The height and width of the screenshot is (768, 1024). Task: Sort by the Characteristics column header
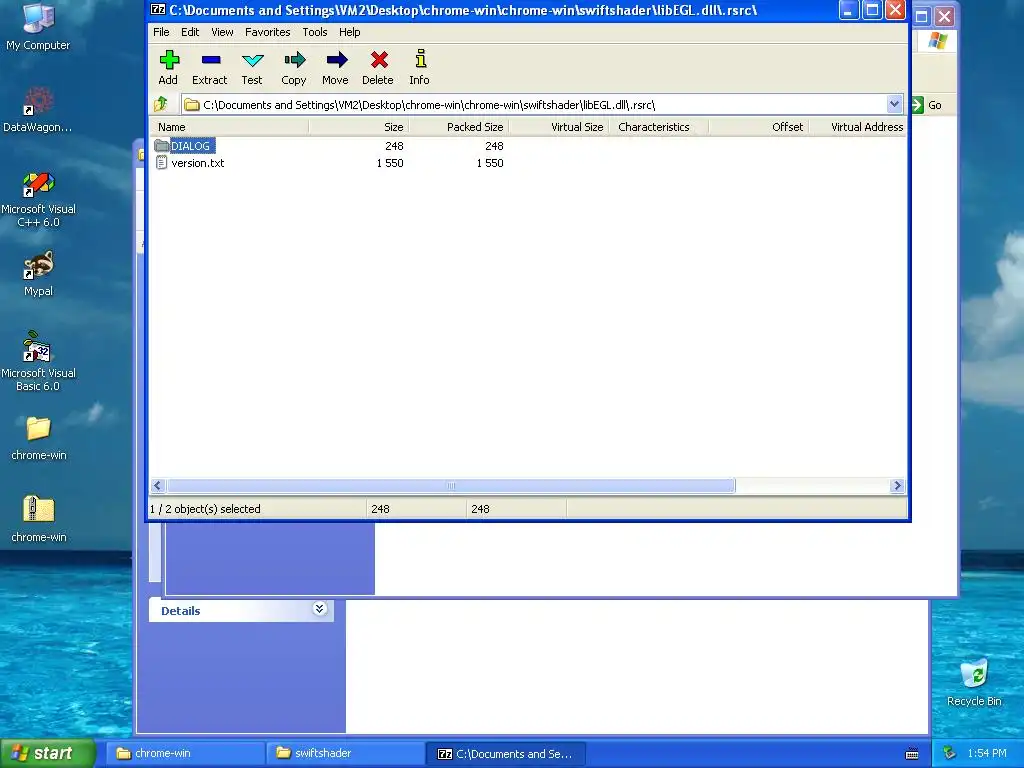click(x=660, y=127)
